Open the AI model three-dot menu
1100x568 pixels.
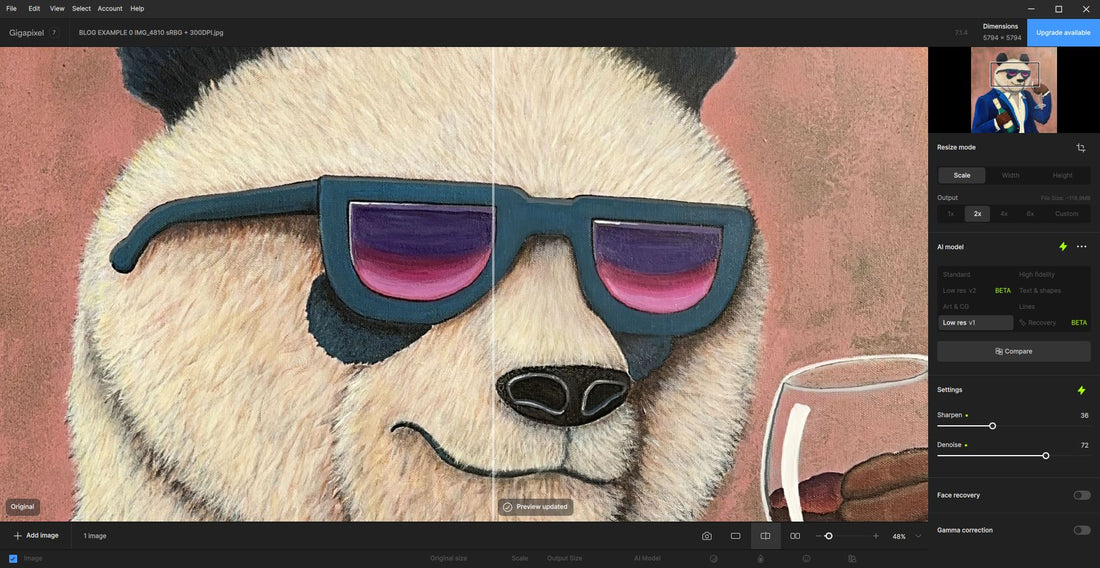point(1081,247)
